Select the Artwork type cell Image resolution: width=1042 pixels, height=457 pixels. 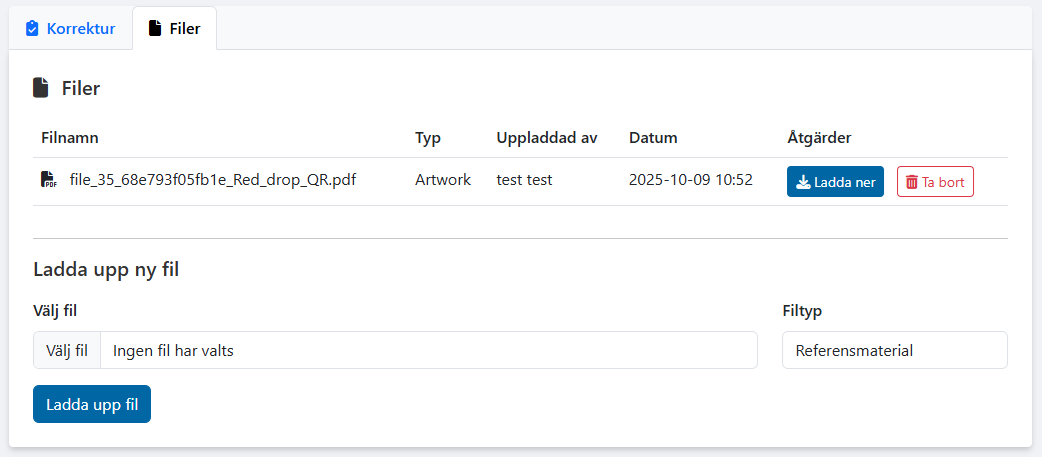click(x=443, y=180)
